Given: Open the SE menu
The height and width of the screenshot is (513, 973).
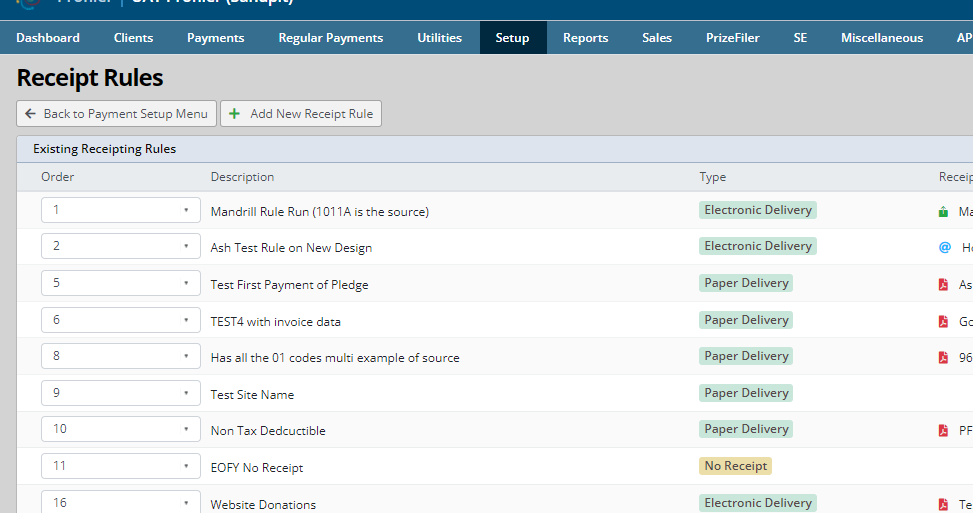Looking at the screenshot, I should pos(800,38).
